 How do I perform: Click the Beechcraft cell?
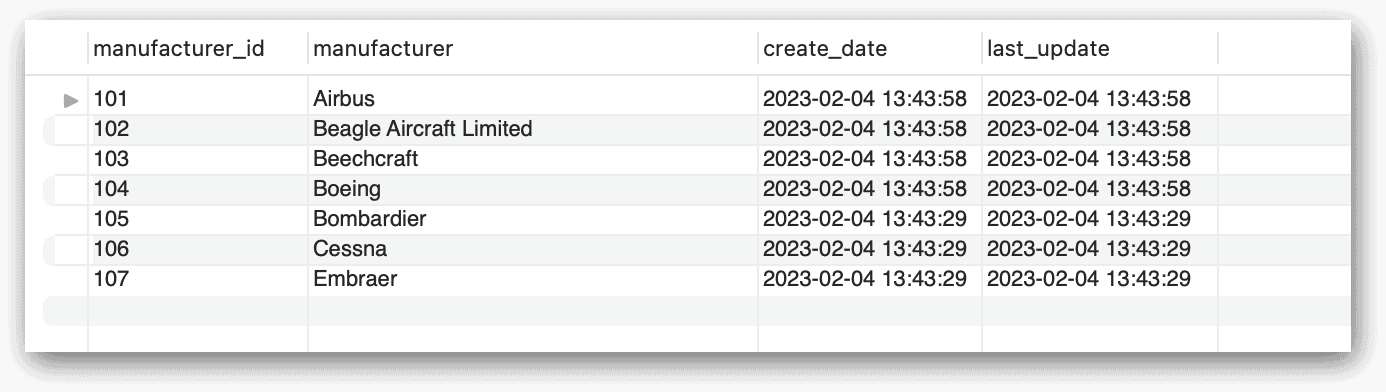click(x=532, y=159)
